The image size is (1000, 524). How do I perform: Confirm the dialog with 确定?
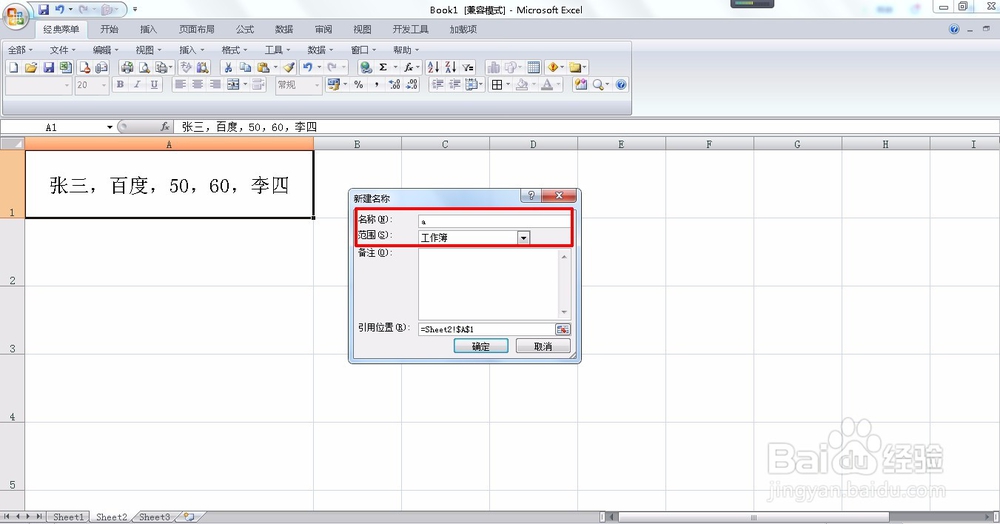click(481, 346)
